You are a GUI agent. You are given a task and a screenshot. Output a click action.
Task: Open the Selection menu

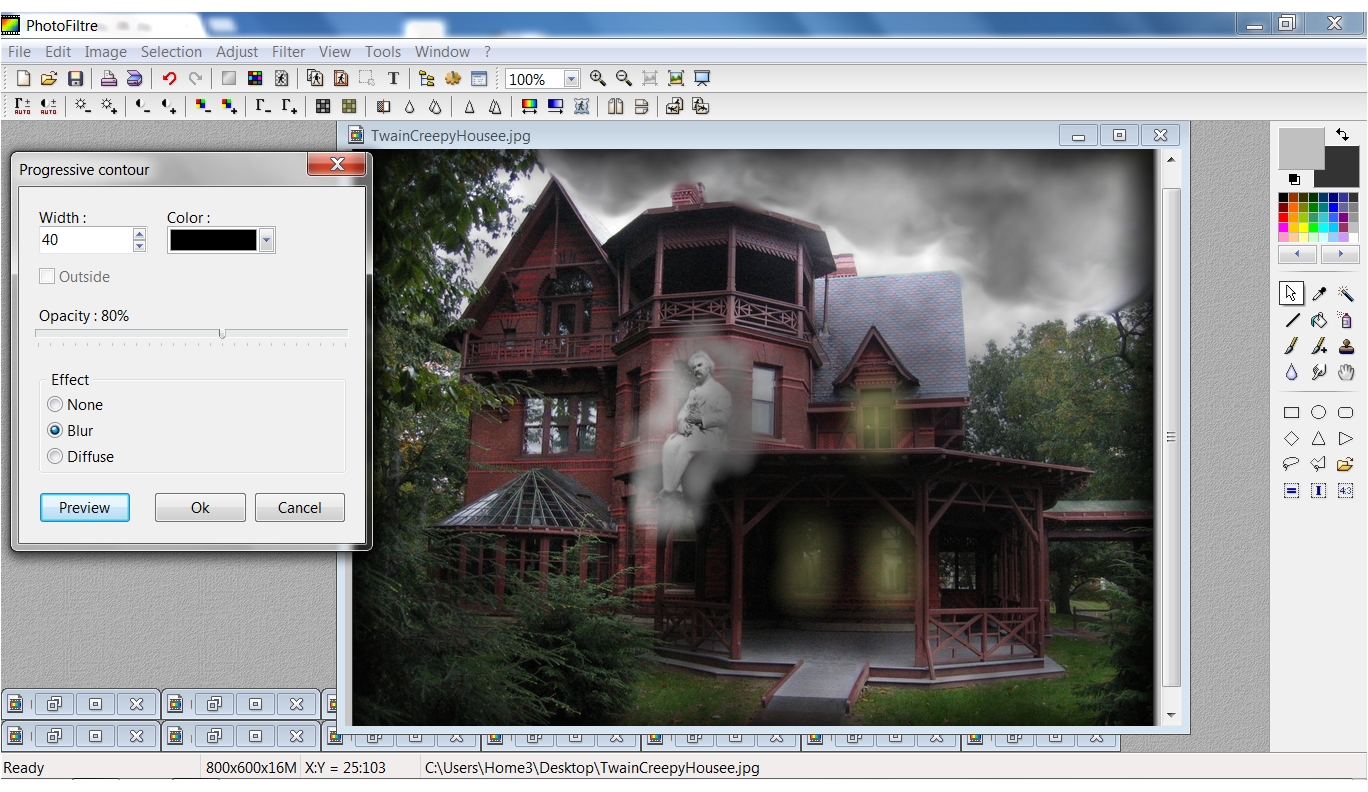(171, 52)
